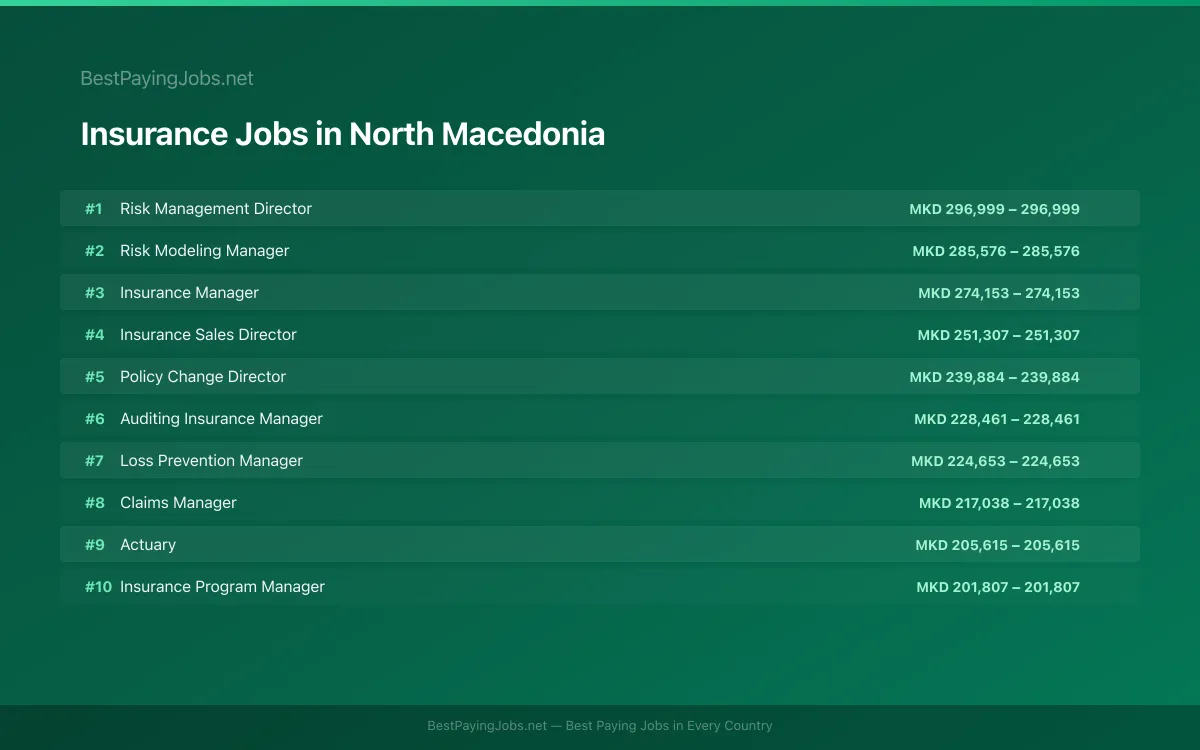Click salary MKD 285,576 – 285,576

click(996, 251)
